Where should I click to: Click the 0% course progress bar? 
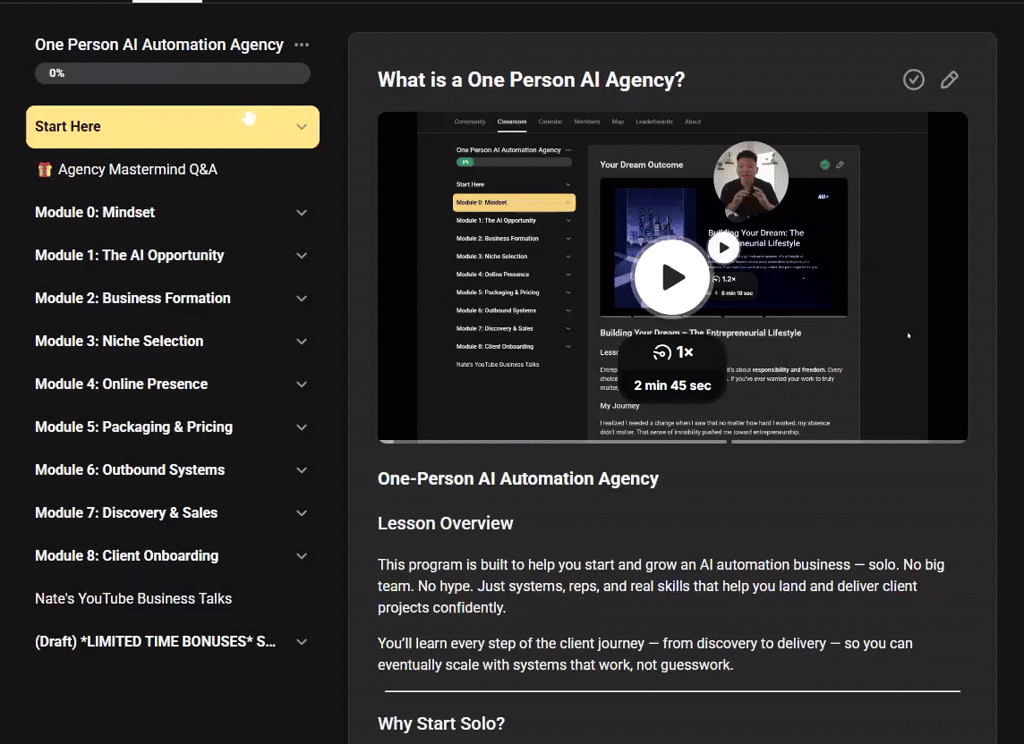tap(172, 72)
